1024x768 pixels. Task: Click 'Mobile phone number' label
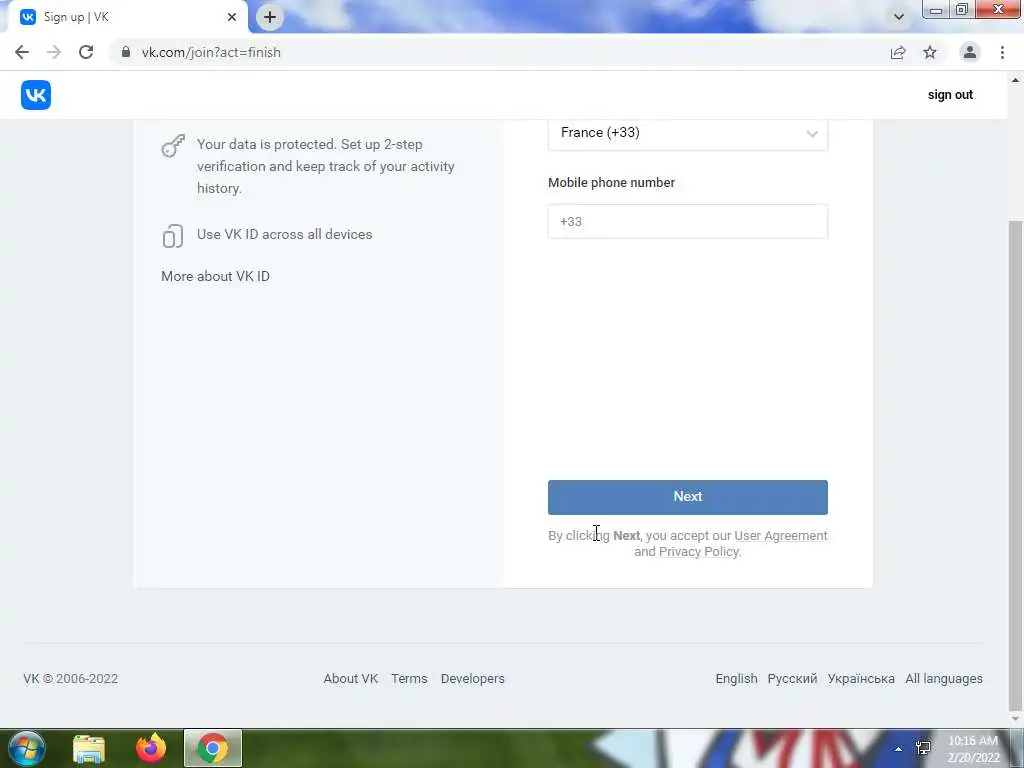(x=611, y=183)
